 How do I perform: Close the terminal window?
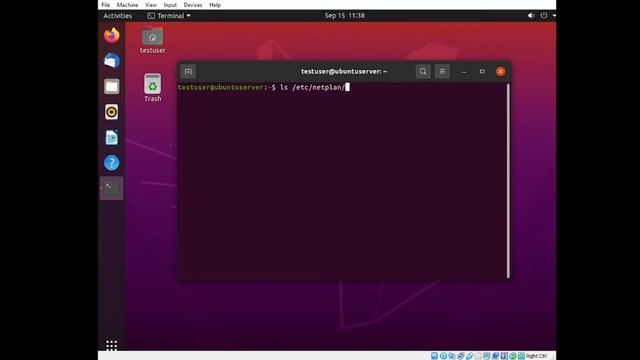[x=500, y=71]
